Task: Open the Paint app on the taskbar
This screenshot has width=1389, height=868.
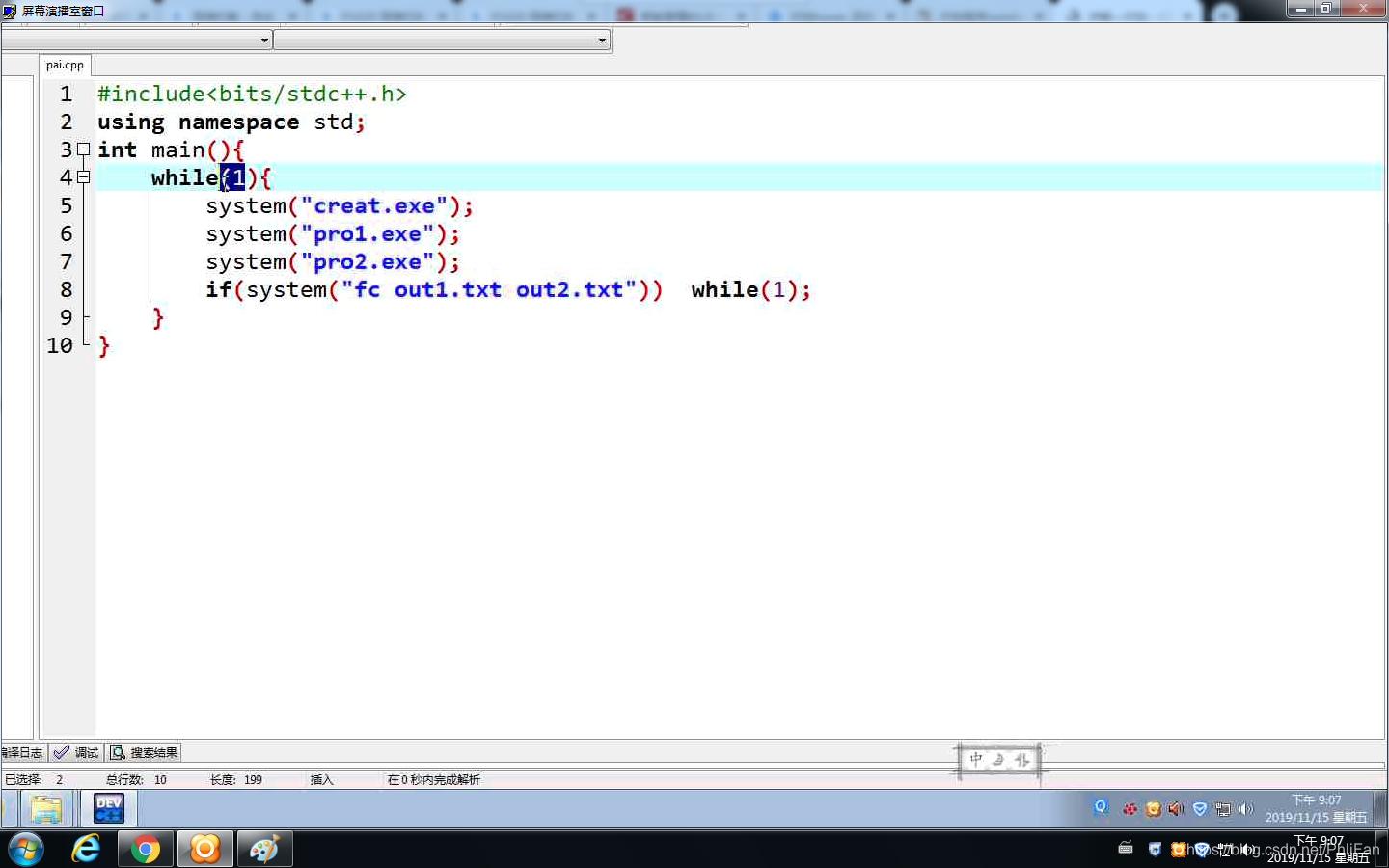Action: [x=264, y=849]
